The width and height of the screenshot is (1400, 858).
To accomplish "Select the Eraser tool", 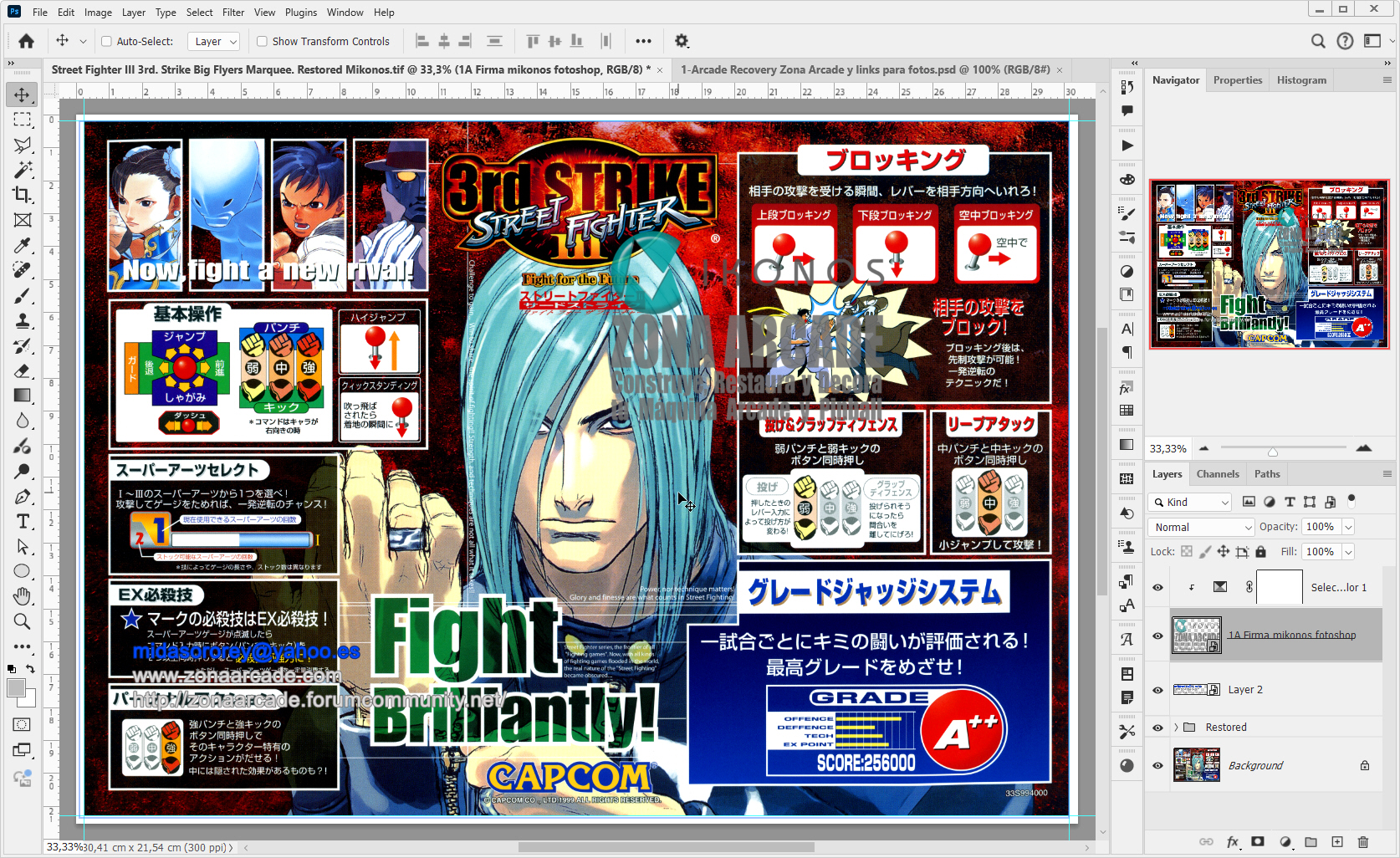I will [23, 370].
